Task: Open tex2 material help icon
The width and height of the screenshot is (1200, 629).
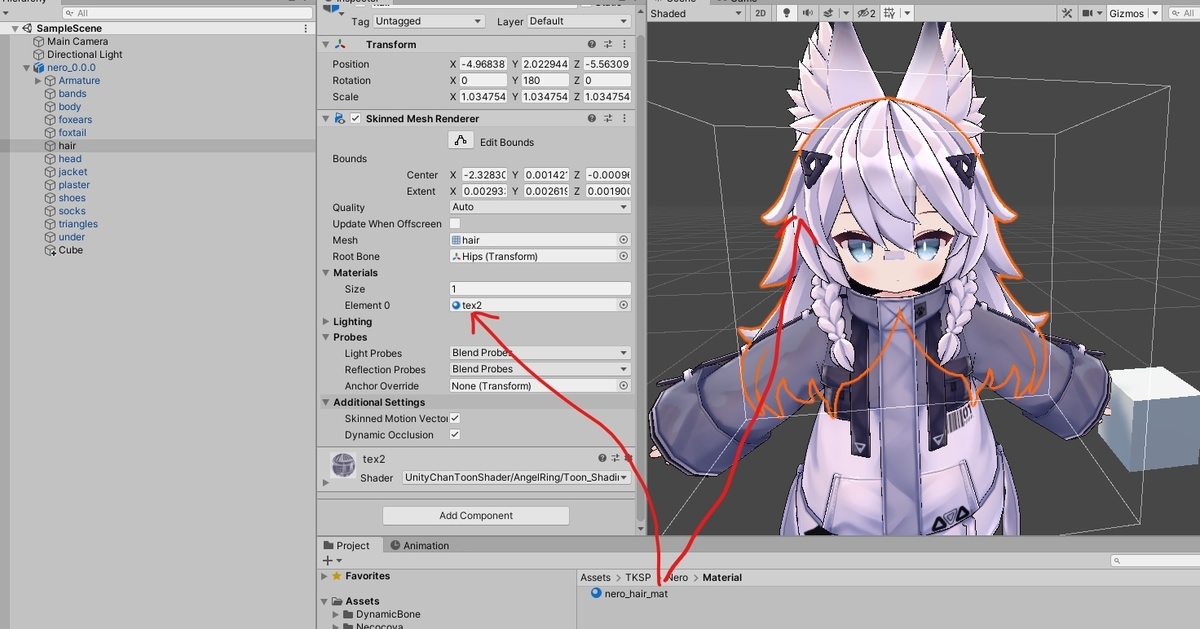Action: (x=602, y=458)
